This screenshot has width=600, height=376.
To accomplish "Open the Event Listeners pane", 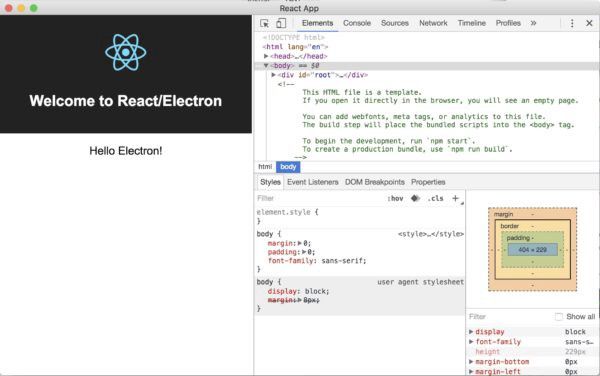I will 313,182.
